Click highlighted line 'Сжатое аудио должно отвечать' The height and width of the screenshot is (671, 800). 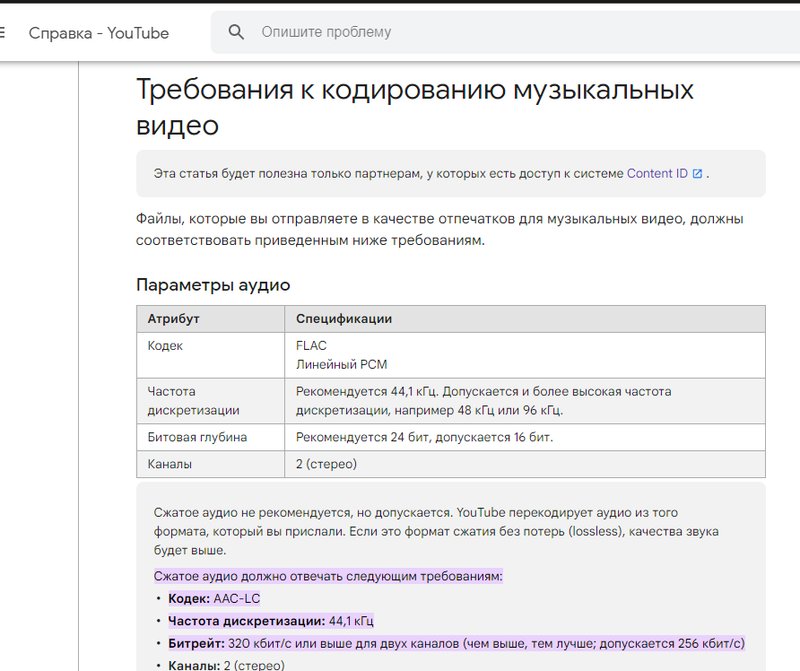click(x=328, y=577)
